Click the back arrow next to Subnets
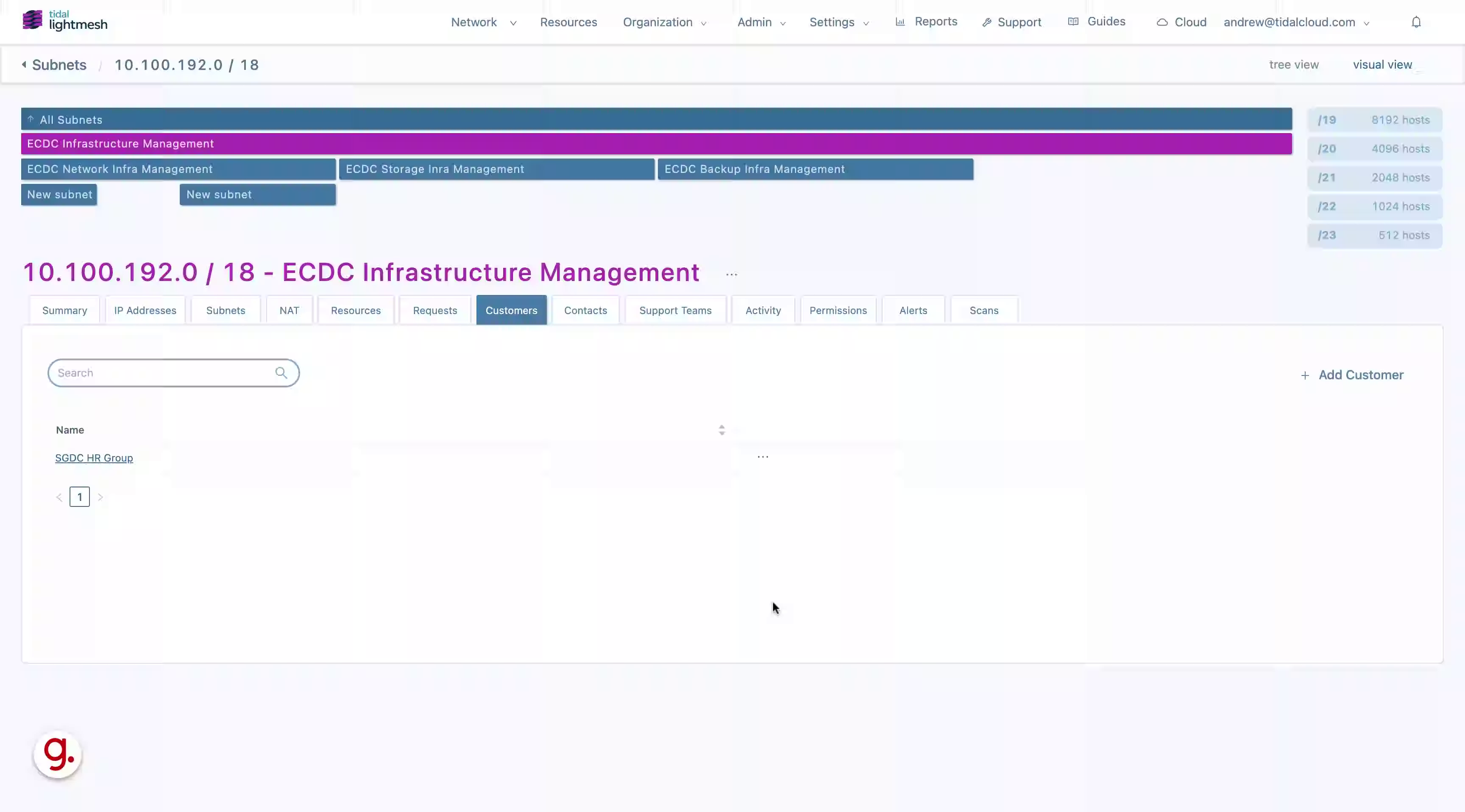Image resolution: width=1465 pixels, height=812 pixels. tap(24, 65)
